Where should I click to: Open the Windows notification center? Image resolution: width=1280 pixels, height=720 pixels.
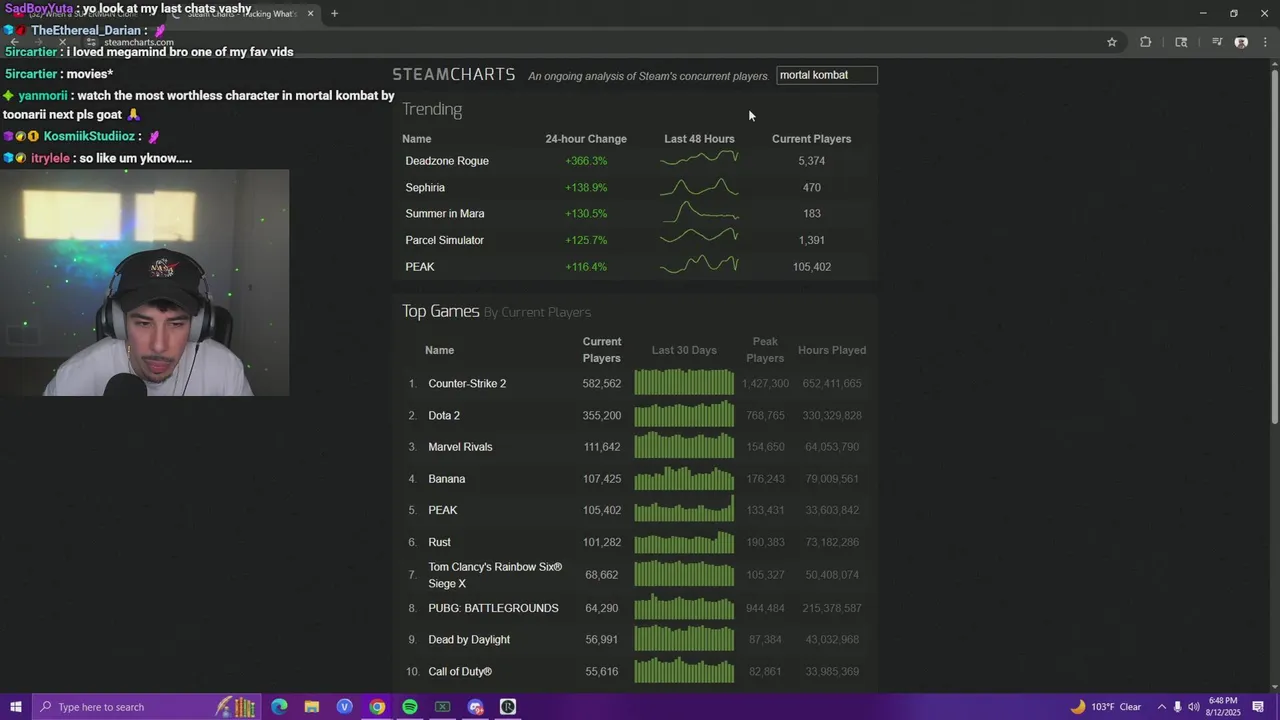(1258, 707)
